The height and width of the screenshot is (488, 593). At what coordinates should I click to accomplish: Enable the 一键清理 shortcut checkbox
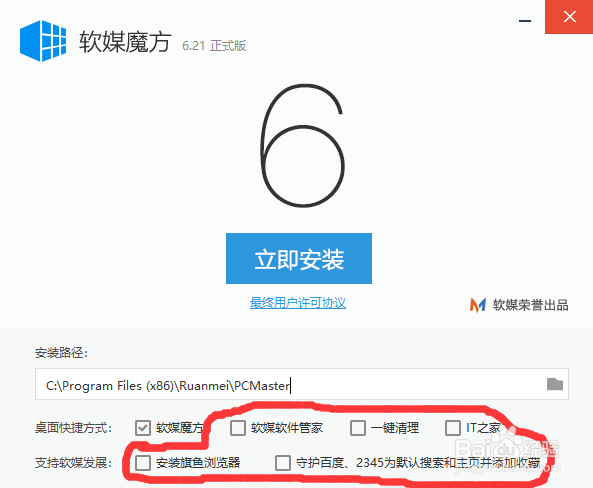coord(357,428)
